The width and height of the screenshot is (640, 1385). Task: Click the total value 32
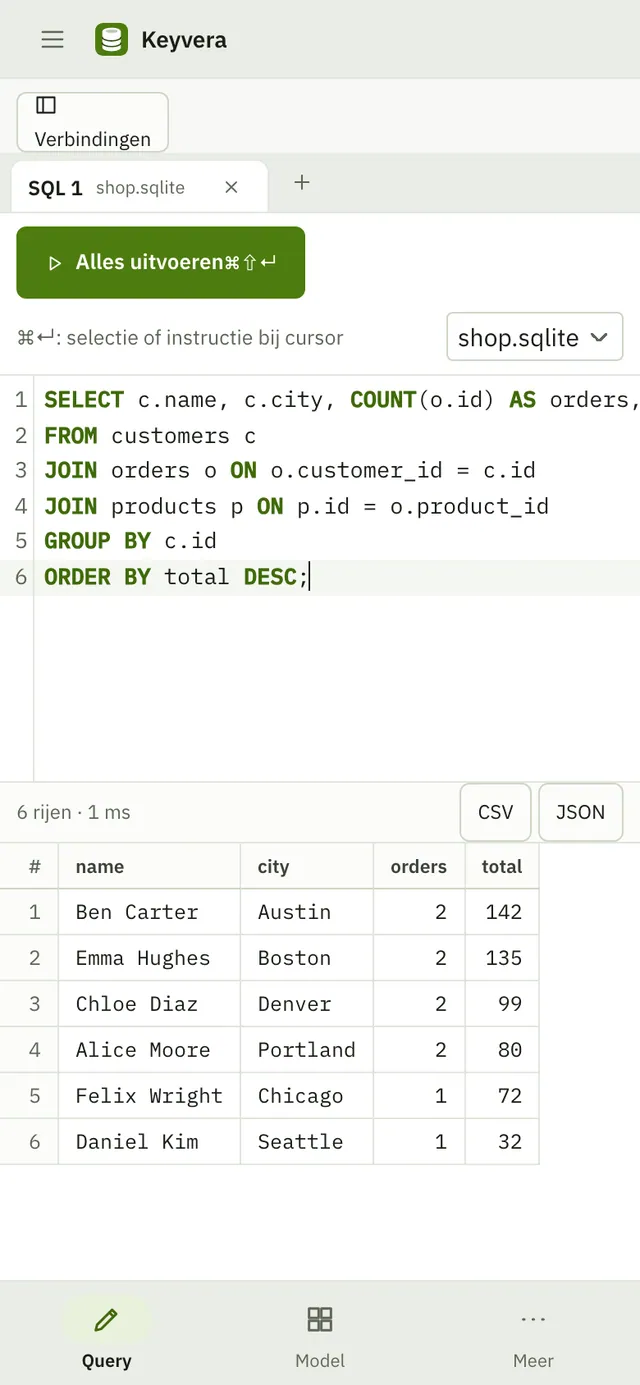(x=502, y=1142)
